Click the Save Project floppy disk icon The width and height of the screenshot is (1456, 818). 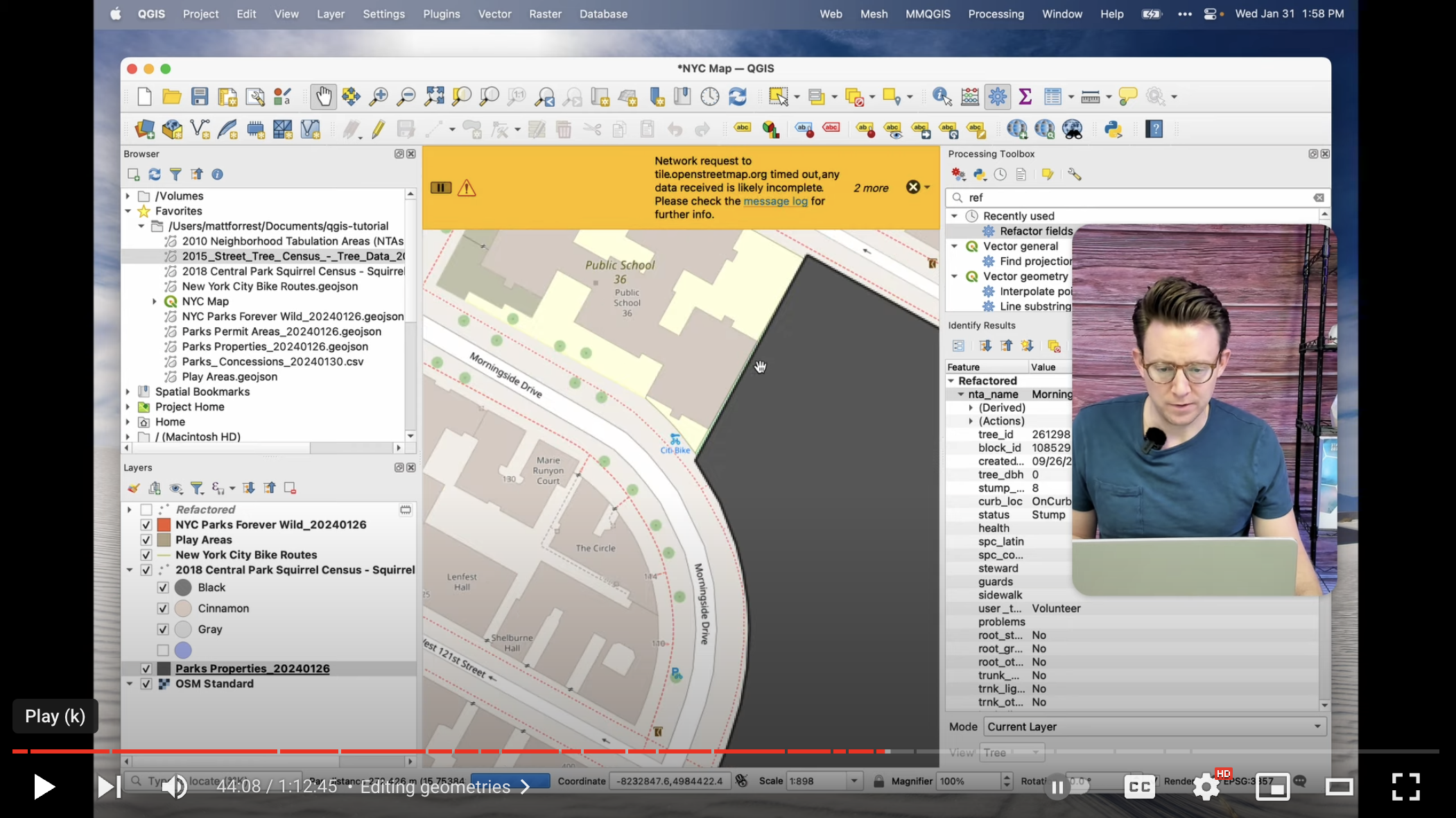pyautogui.click(x=200, y=96)
